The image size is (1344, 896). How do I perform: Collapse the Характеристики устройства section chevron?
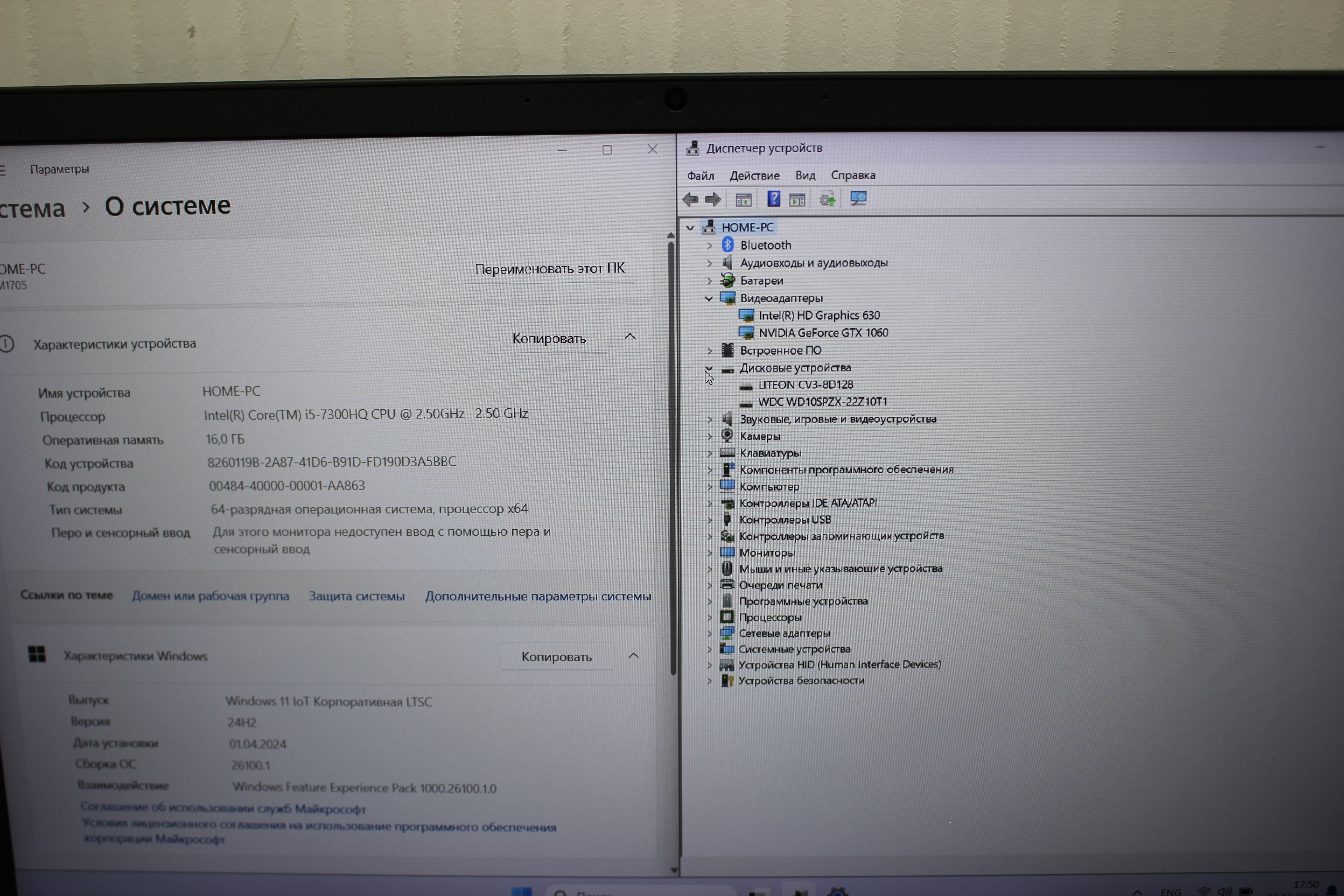click(x=630, y=337)
